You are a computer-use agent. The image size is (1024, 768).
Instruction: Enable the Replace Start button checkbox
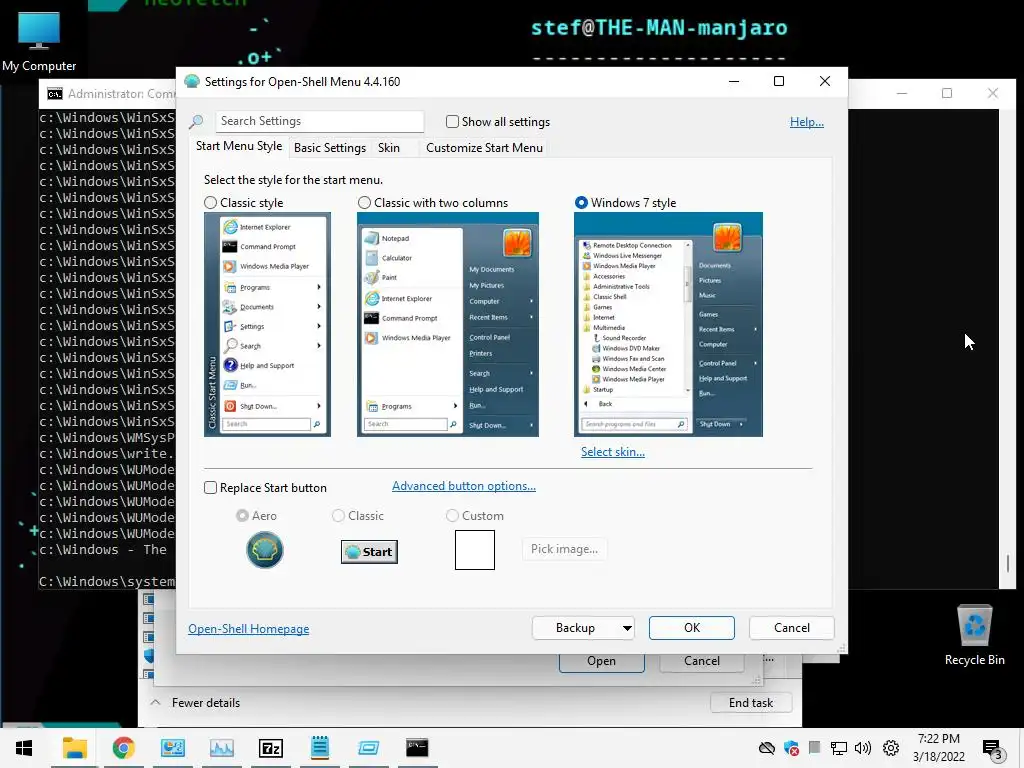pos(210,488)
